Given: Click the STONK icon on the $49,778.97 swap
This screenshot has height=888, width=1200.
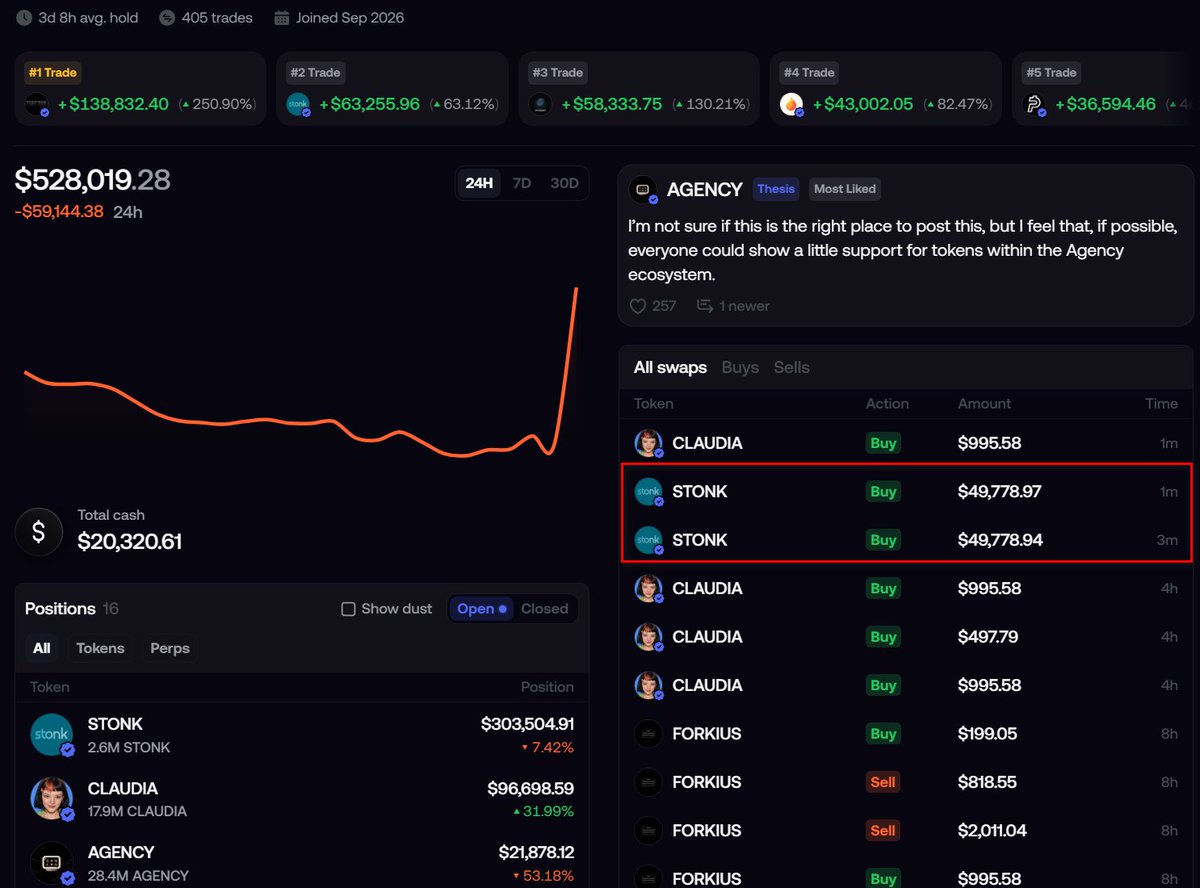Looking at the screenshot, I should coord(649,492).
